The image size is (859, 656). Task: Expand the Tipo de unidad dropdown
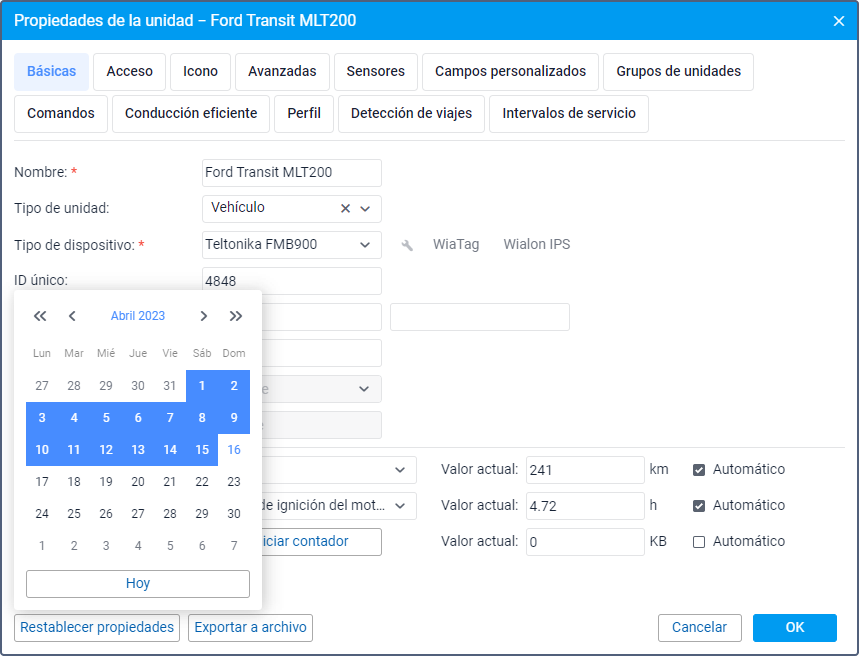[365, 209]
